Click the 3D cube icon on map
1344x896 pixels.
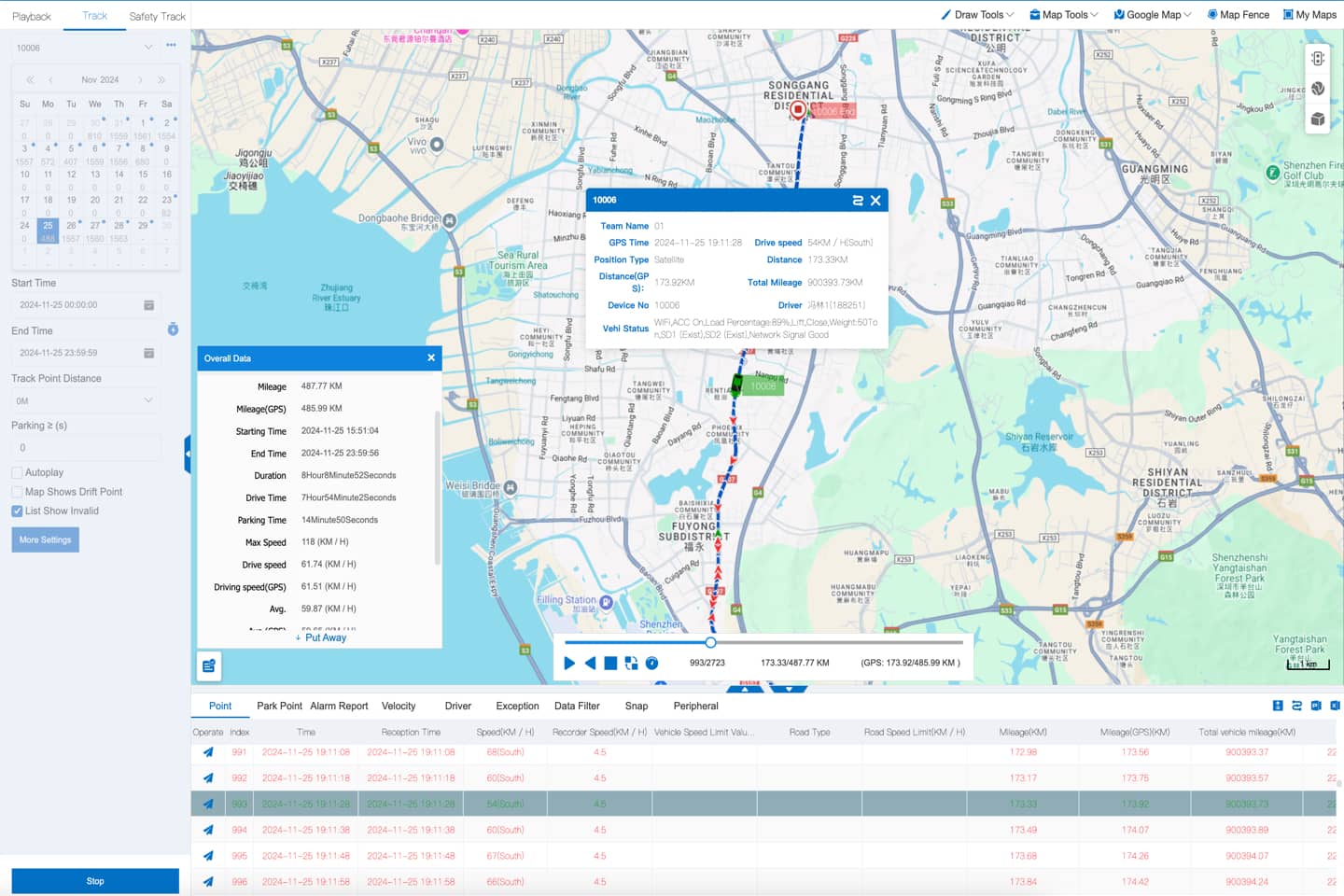(1318, 119)
